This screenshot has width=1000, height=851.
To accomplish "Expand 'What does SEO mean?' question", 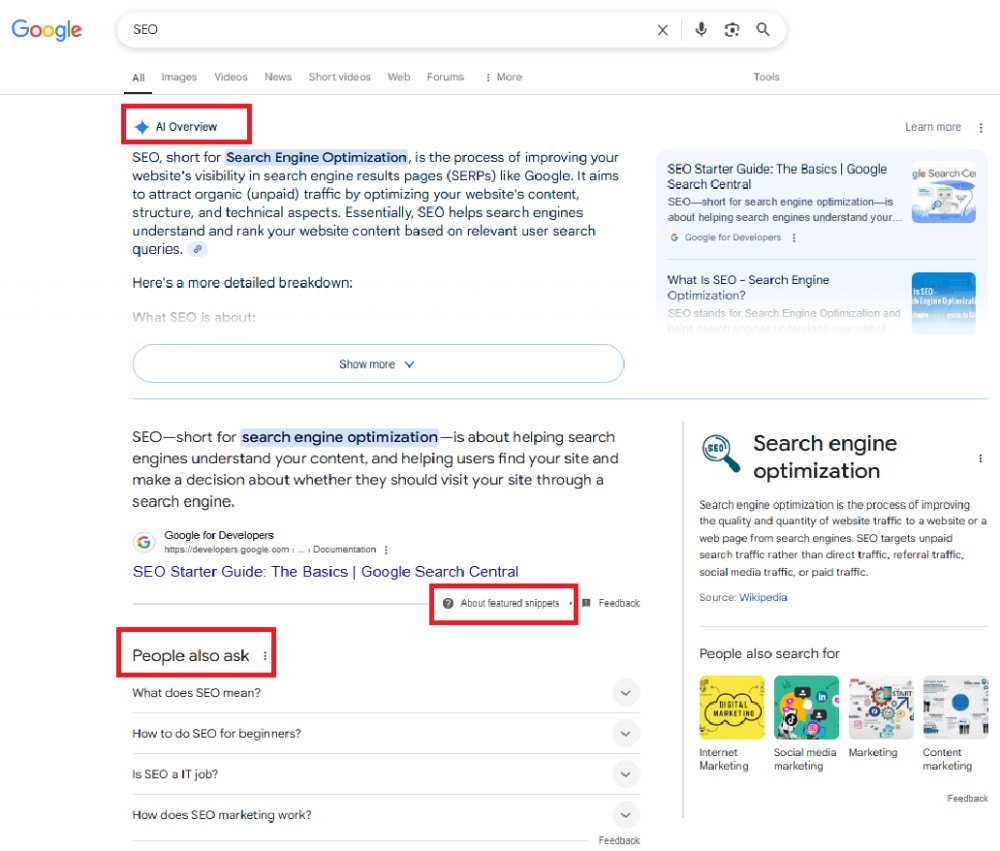I will point(386,693).
